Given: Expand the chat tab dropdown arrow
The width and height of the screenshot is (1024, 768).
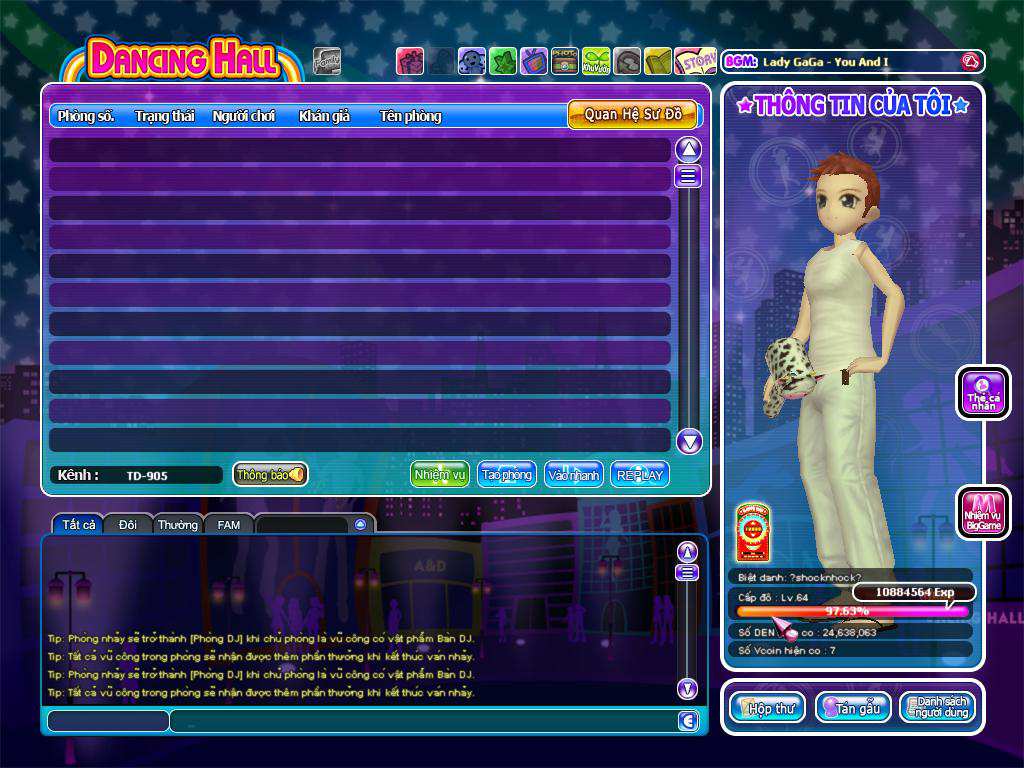Looking at the screenshot, I should click(x=360, y=524).
